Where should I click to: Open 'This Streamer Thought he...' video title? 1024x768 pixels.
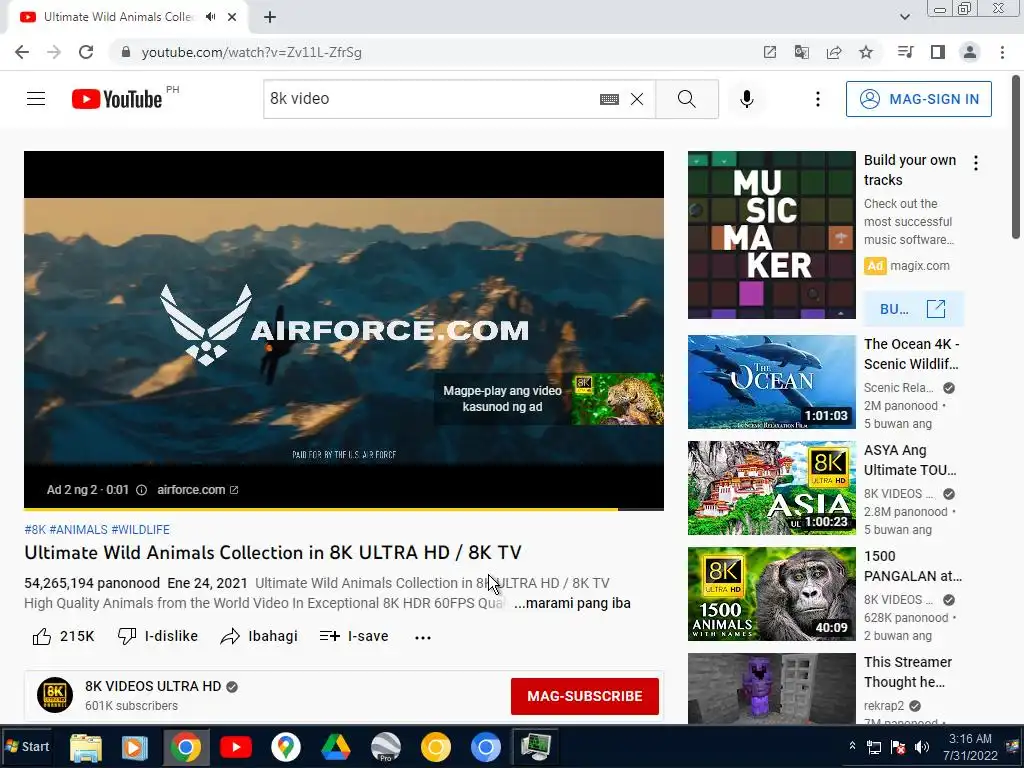click(908, 672)
